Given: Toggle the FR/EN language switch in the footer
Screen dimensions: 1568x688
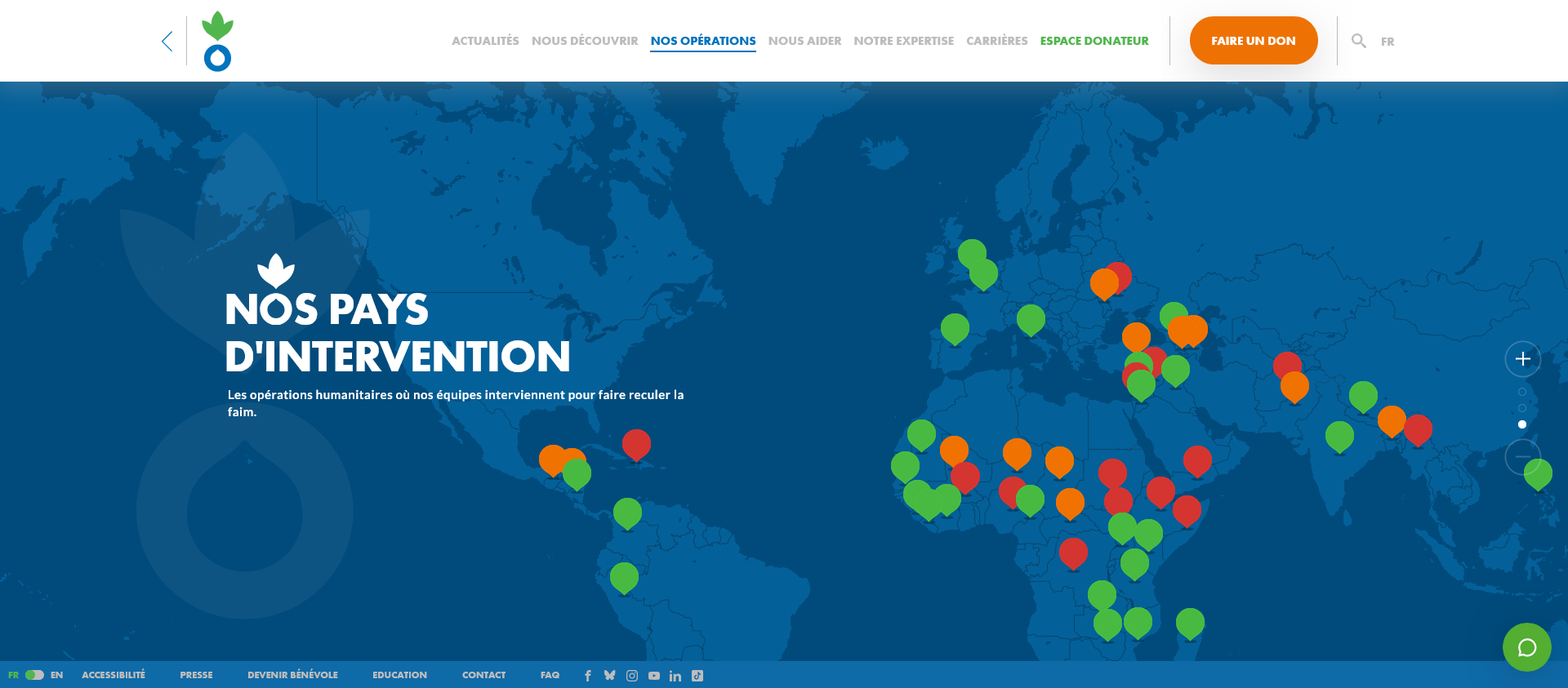Looking at the screenshot, I should tap(34, 675).
